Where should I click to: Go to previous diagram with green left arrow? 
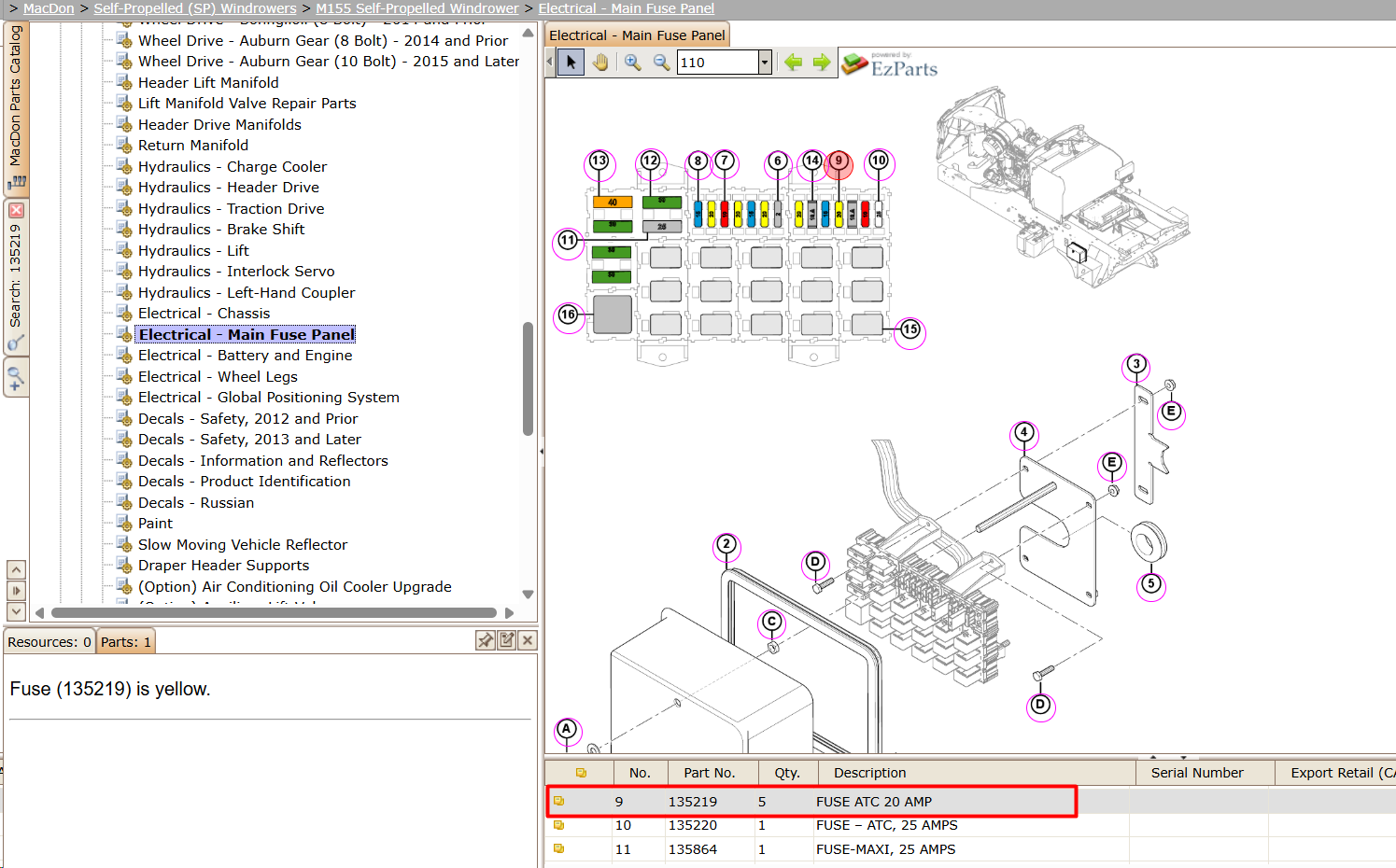pos(794,63)
